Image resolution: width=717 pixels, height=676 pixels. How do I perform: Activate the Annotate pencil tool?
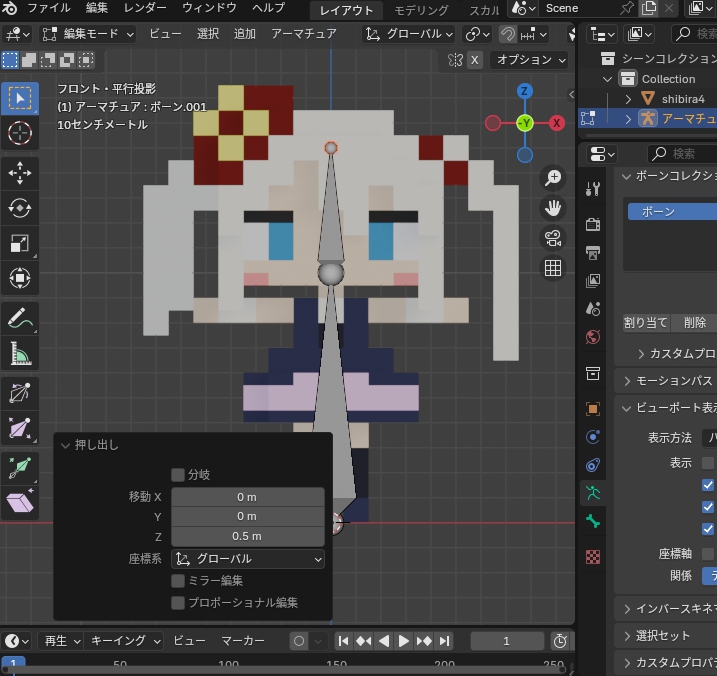(20, 318)
